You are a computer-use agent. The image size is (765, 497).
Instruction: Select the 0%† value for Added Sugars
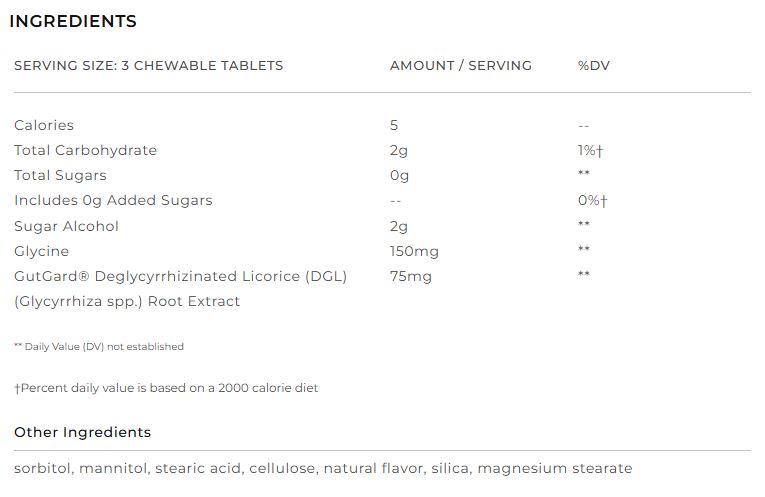click(592, 200)
